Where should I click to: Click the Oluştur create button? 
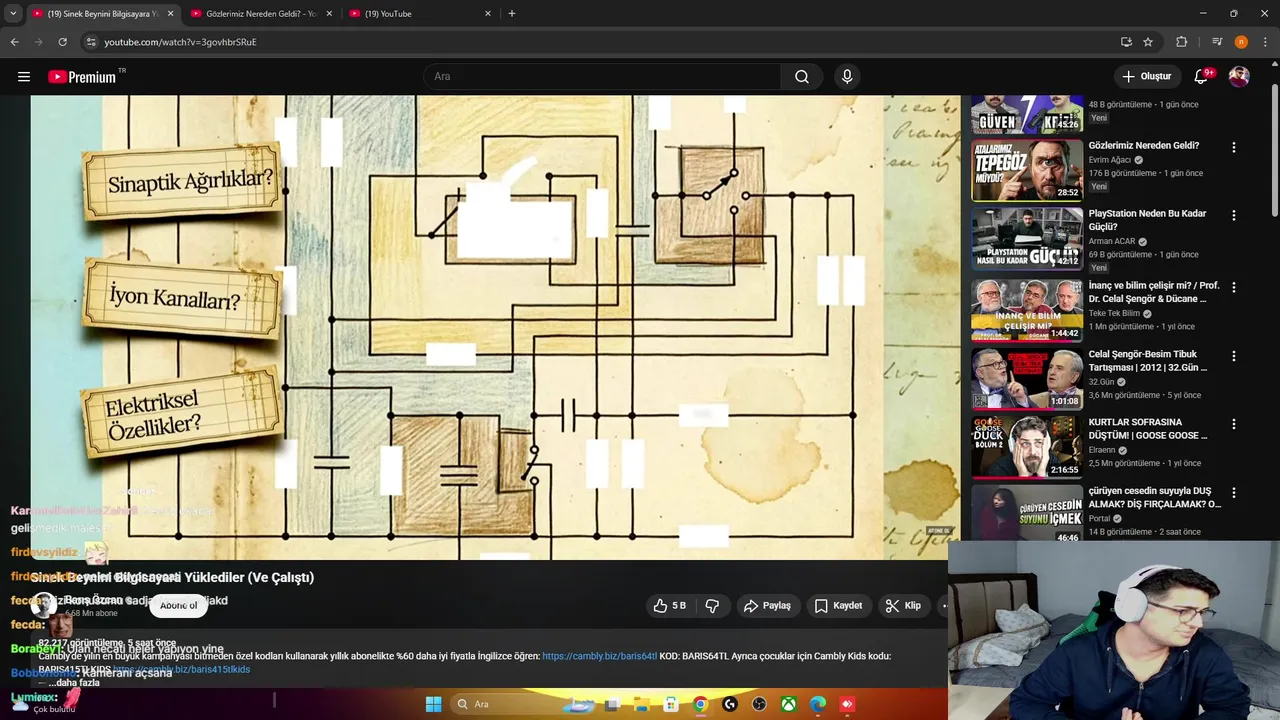[1147, 77]
